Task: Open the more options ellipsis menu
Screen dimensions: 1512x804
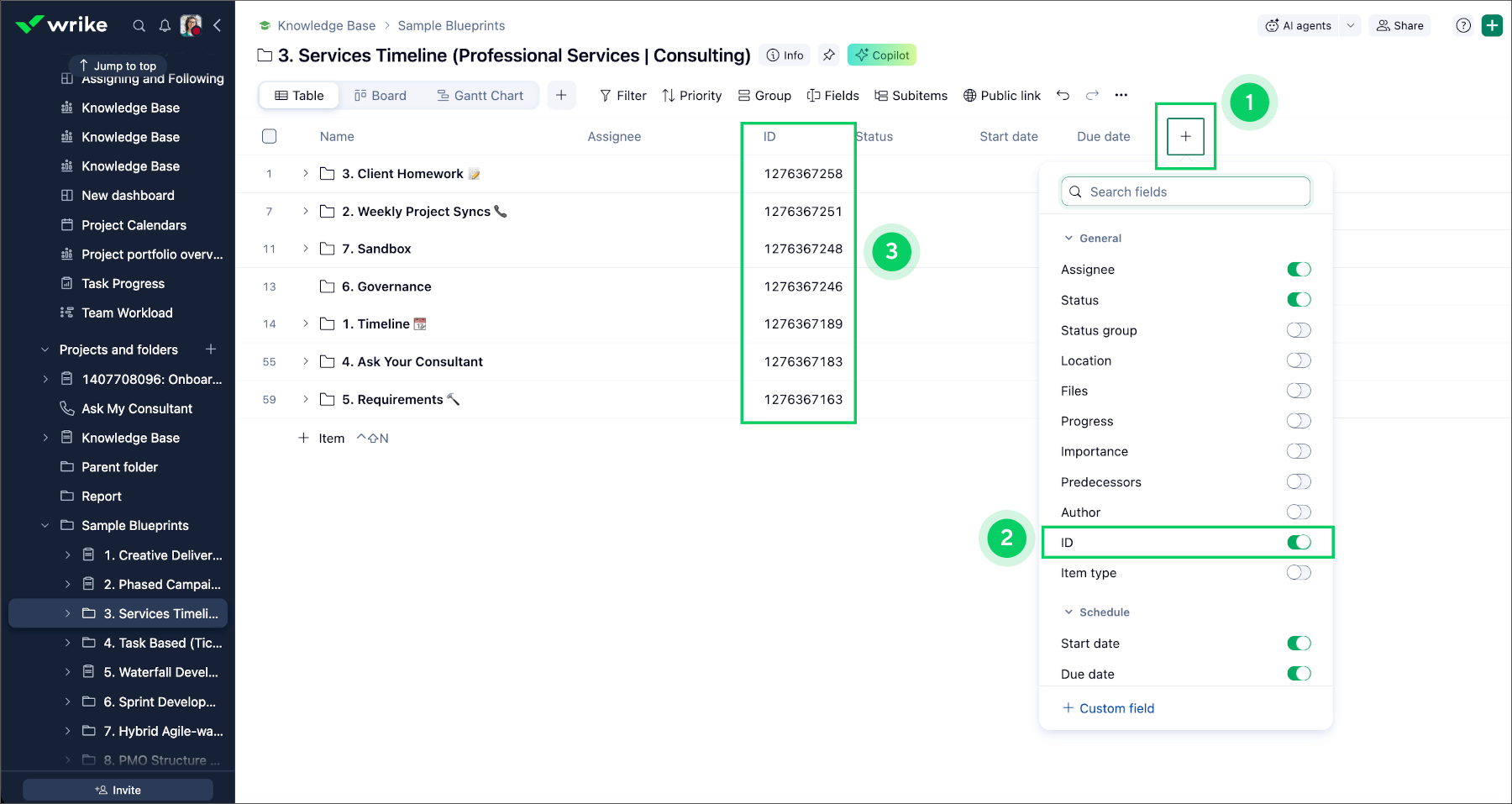Action: (x=1121, y=96)
